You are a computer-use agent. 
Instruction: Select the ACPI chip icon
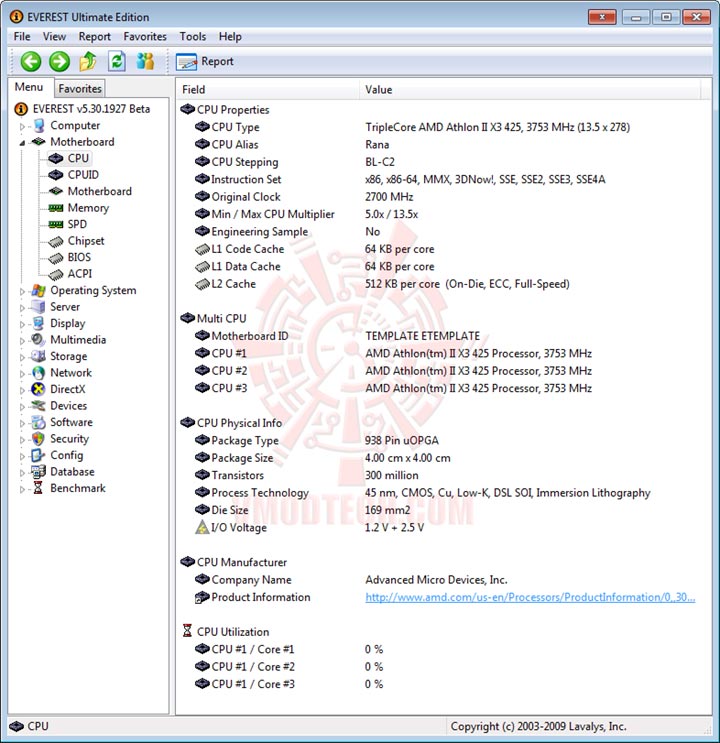56,274
